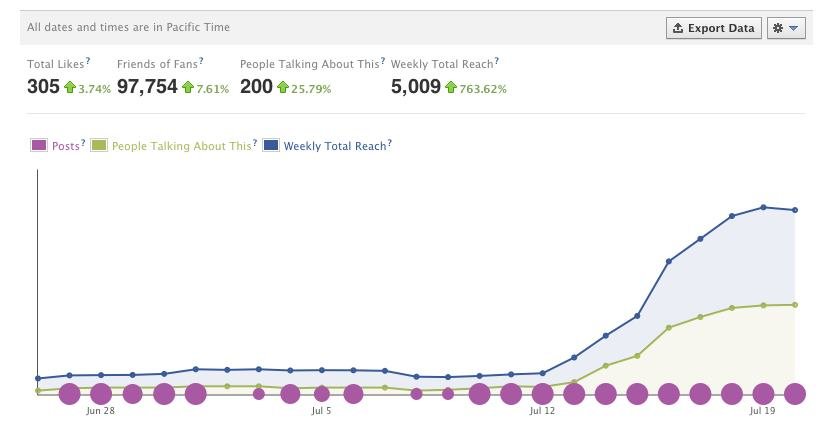The width and height of the screenshot is (833, 426).
Task: Click the help question mark after blue legend label
Action: (x=389, y=144)
